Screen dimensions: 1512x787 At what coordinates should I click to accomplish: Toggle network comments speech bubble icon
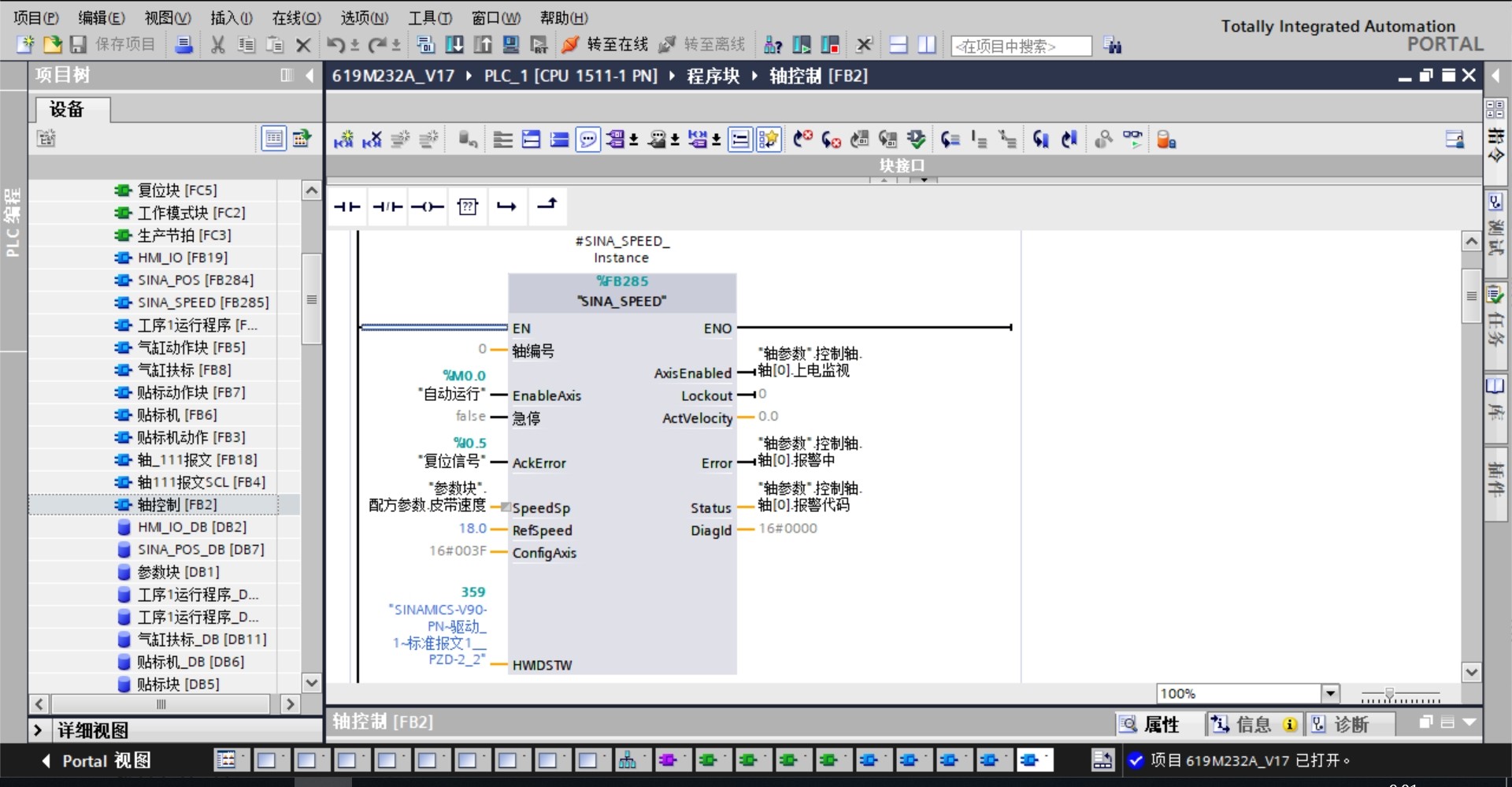click(587, 140)
